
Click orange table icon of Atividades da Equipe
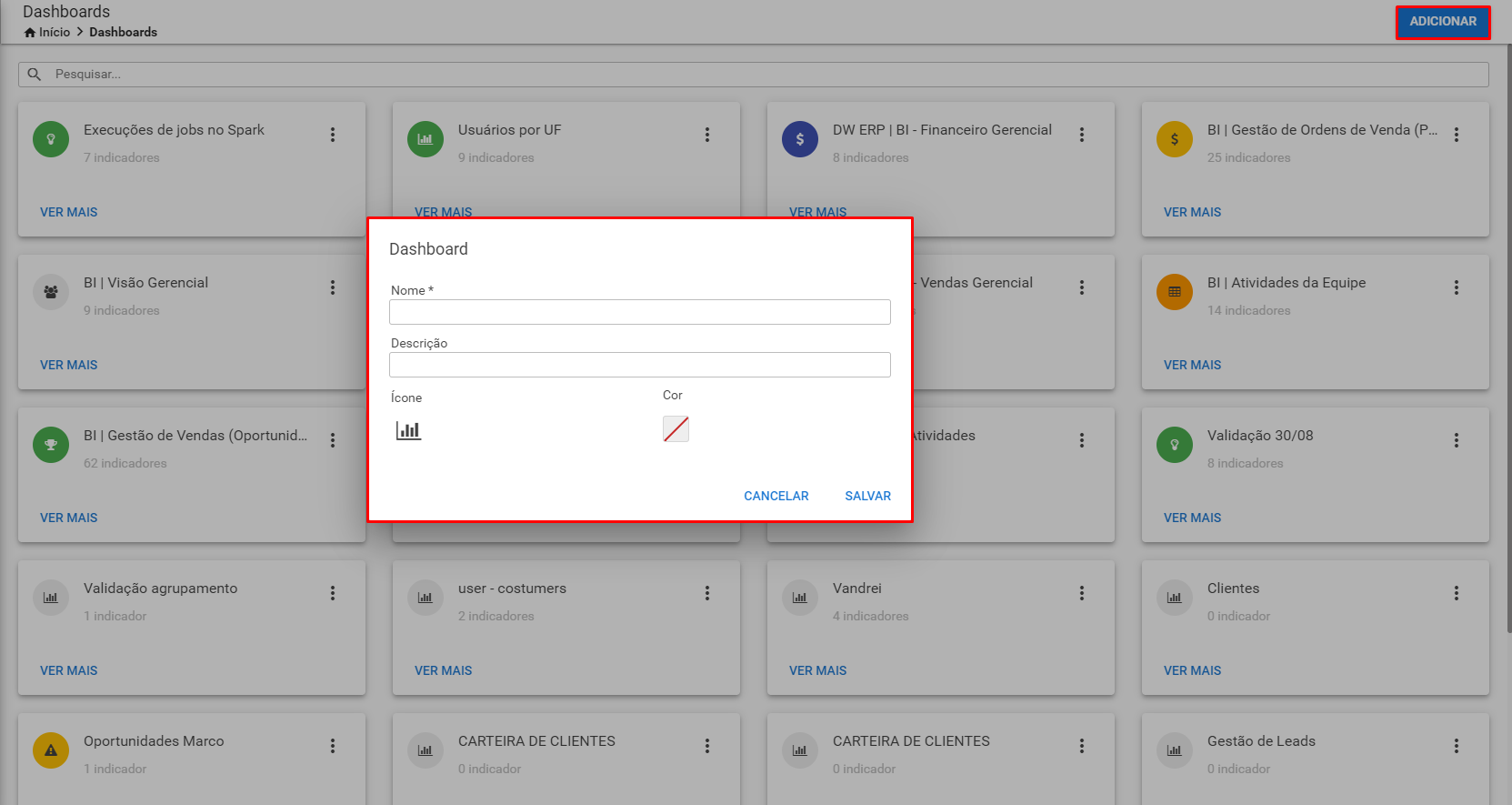pyautogui.click(x=1175, y=292)
